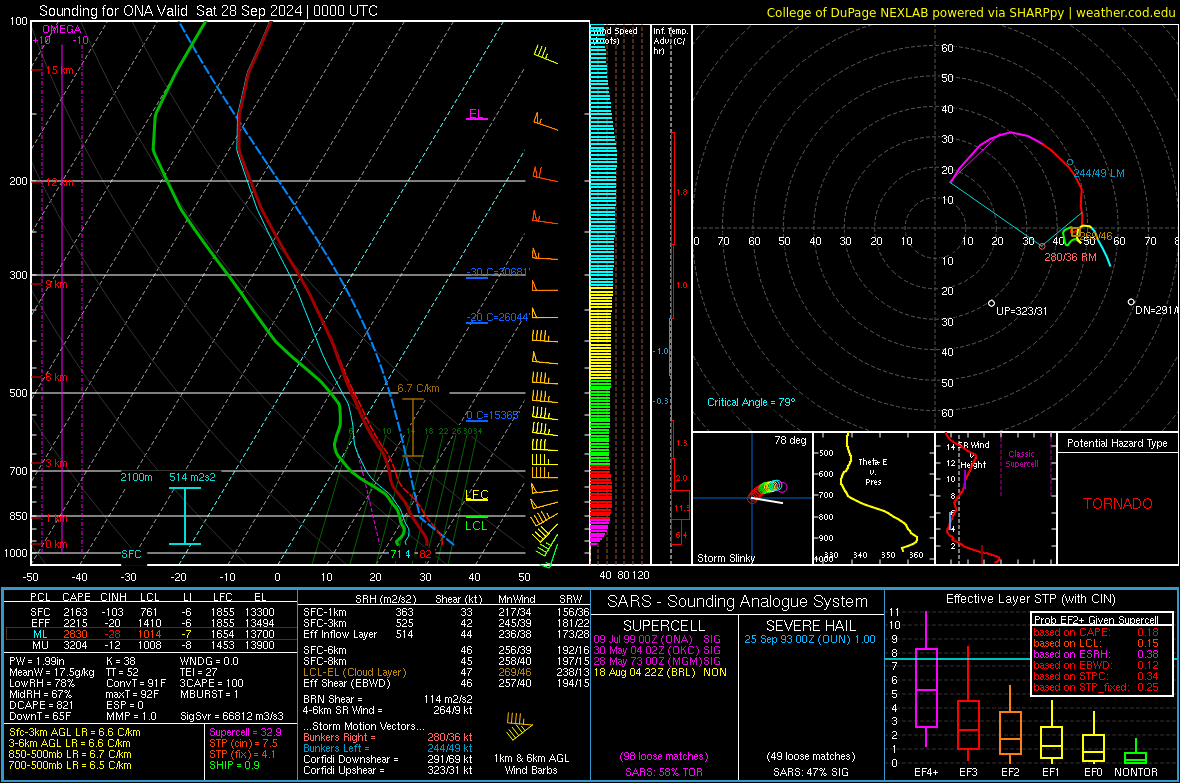Select the '25 Sep 93 00Z (OUN)' hail analogue
This screenshot has width=1180, height=783.
click(x=810, y=639)
